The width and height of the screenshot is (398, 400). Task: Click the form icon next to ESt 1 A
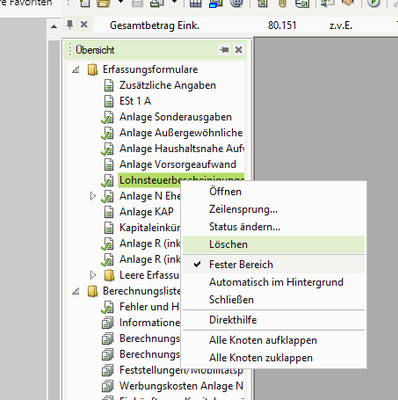point(109,101)
